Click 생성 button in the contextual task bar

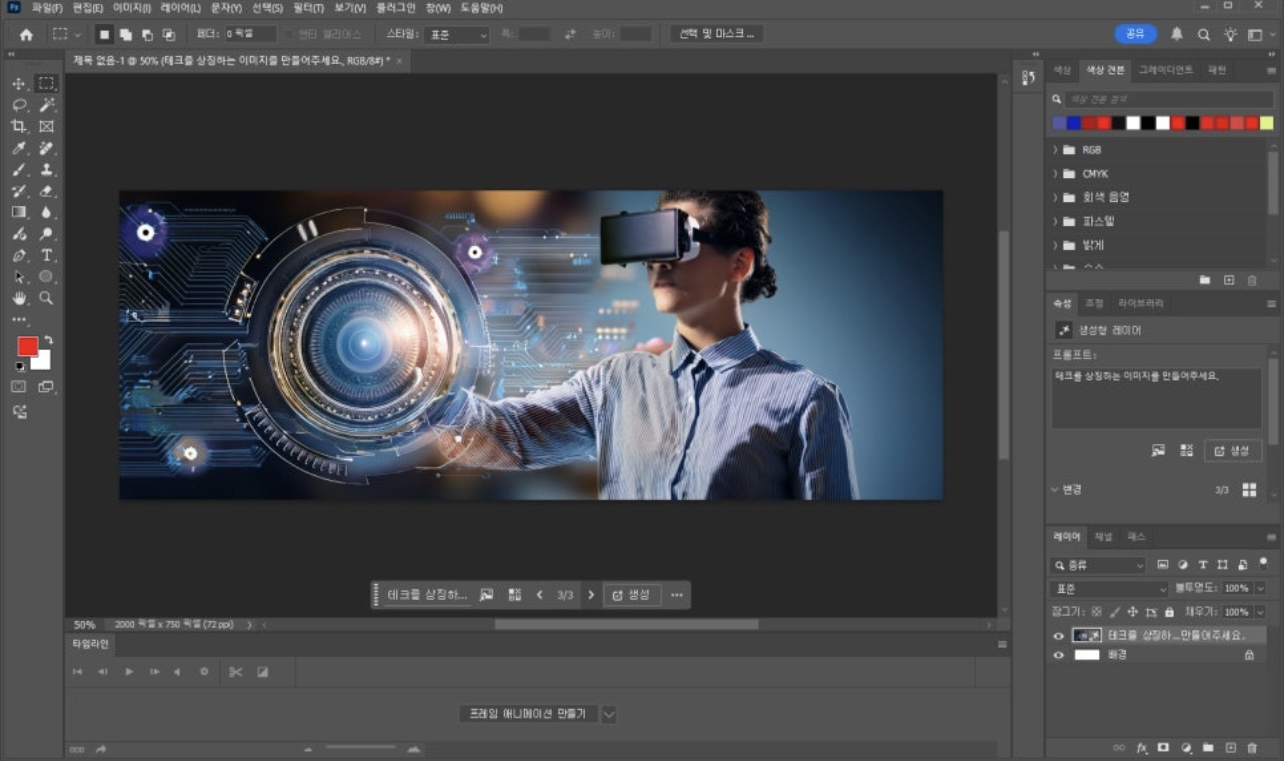tap(631, 595)
